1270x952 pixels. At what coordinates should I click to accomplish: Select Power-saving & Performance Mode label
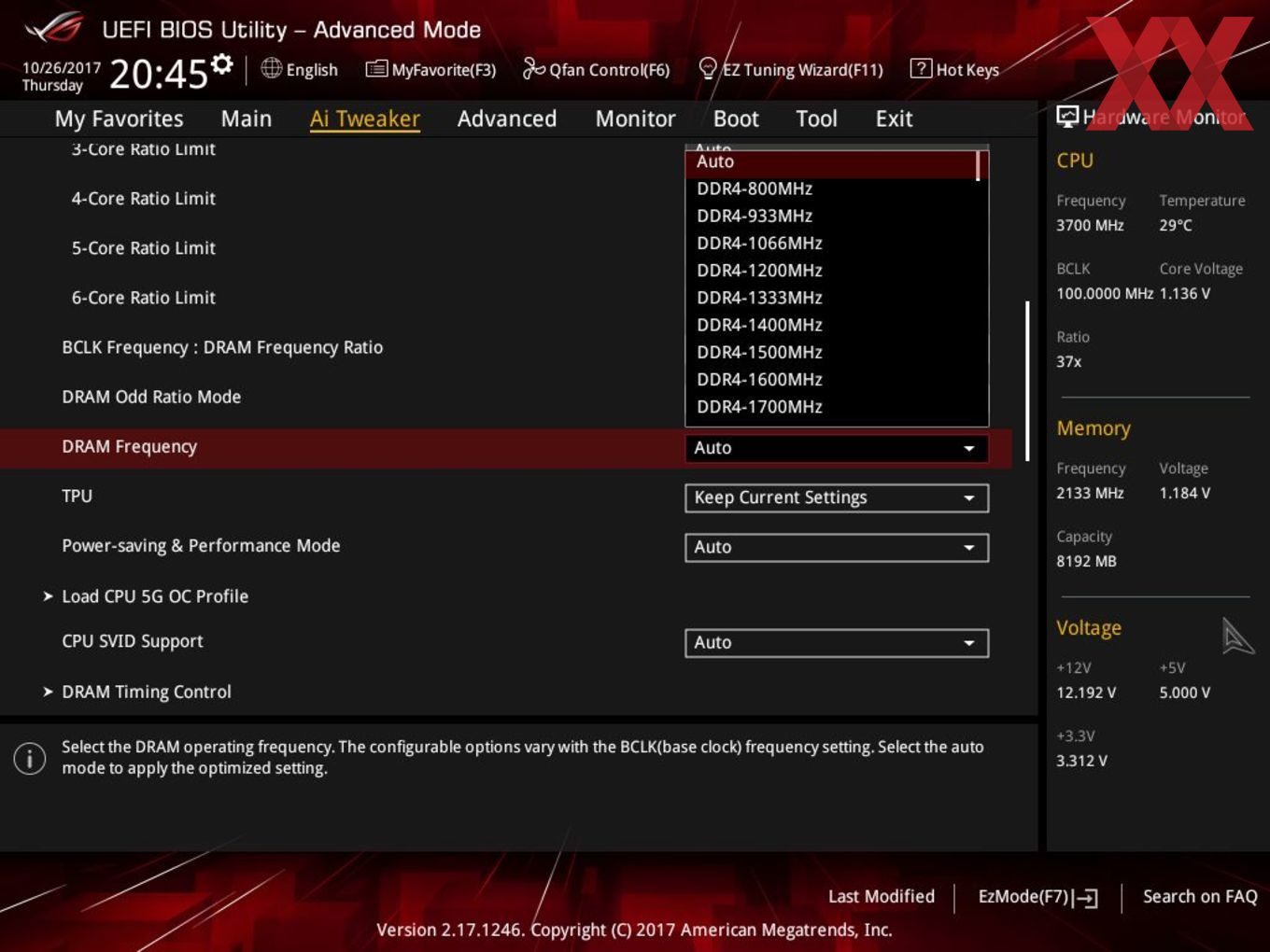pyautogui.click(x=201, y=546)
